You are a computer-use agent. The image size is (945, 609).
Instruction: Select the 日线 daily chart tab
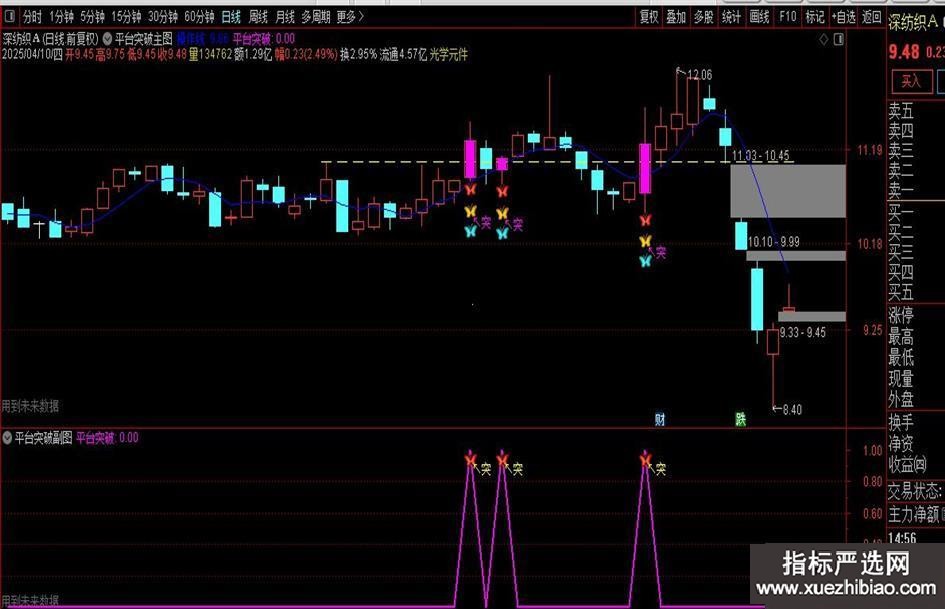pos(231,17)
